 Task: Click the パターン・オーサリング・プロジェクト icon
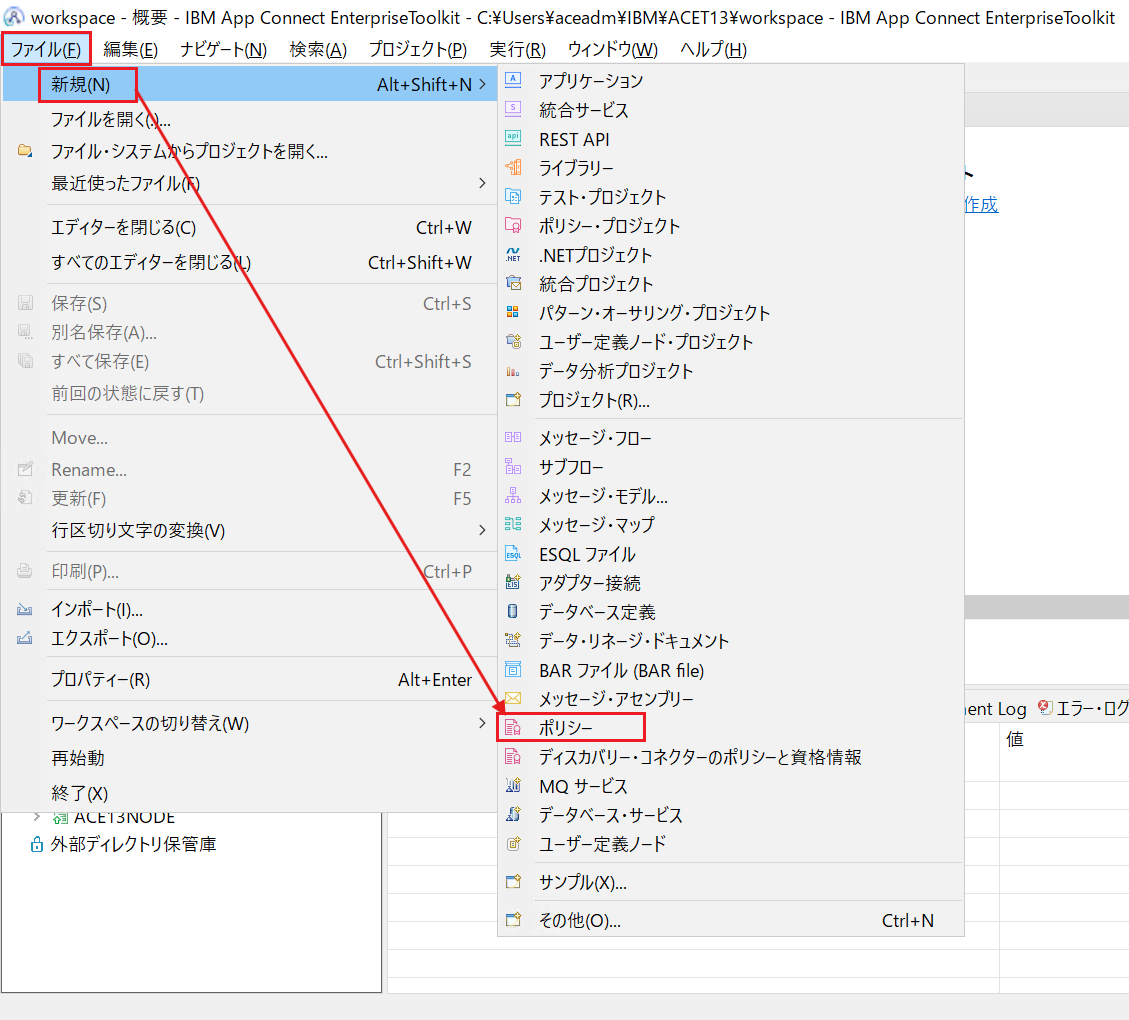point(513,312)
